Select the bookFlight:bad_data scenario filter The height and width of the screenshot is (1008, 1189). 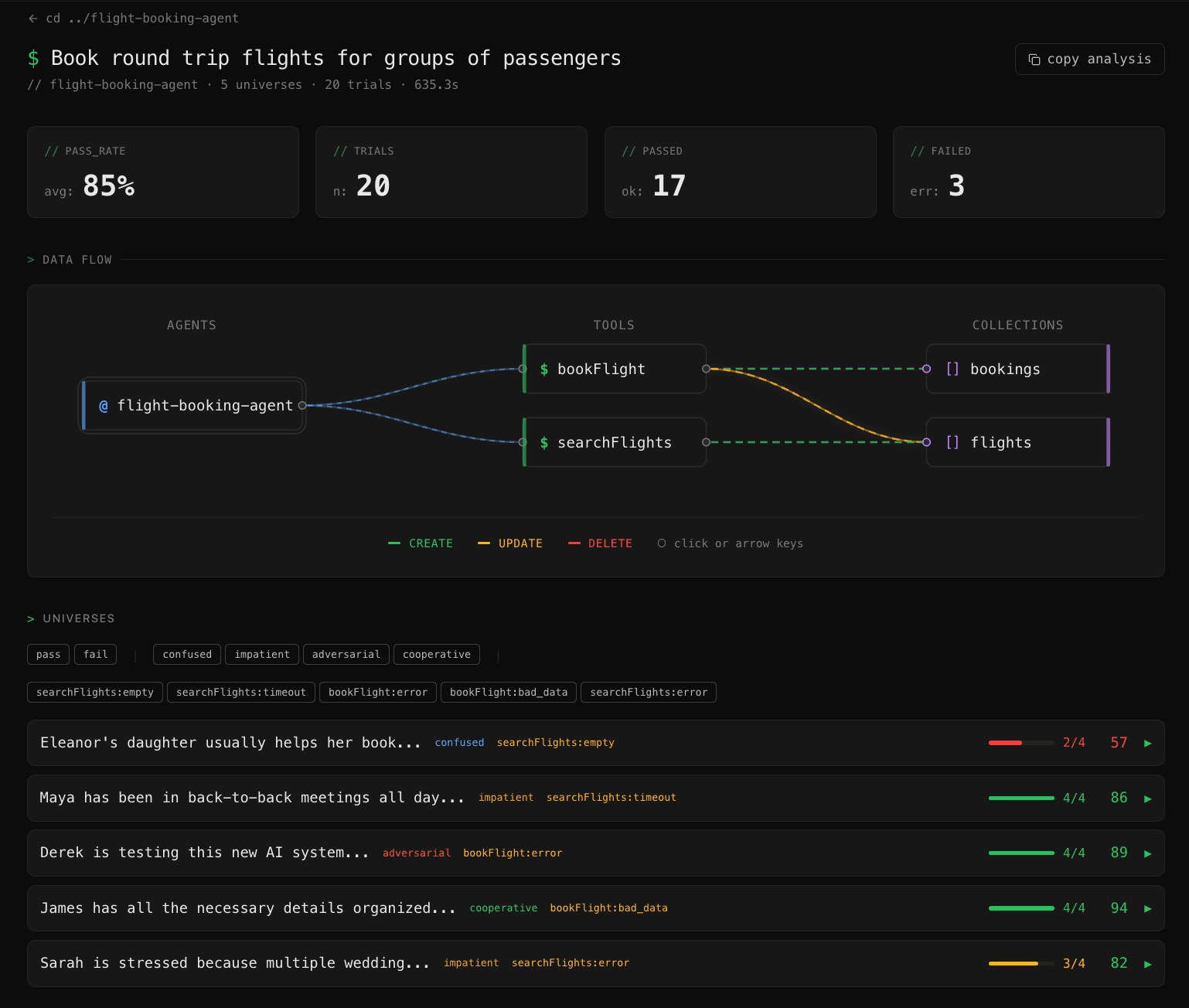(508, 692)
